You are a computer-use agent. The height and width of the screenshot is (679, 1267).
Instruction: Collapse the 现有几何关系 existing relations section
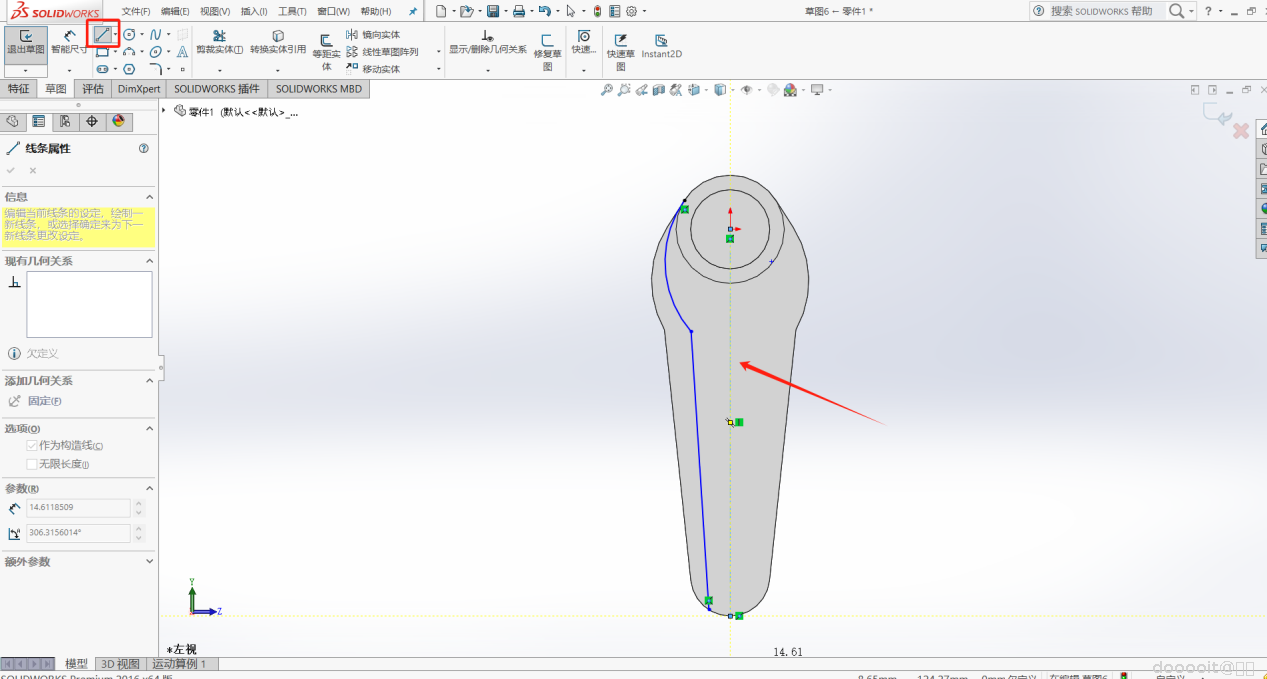150,261
